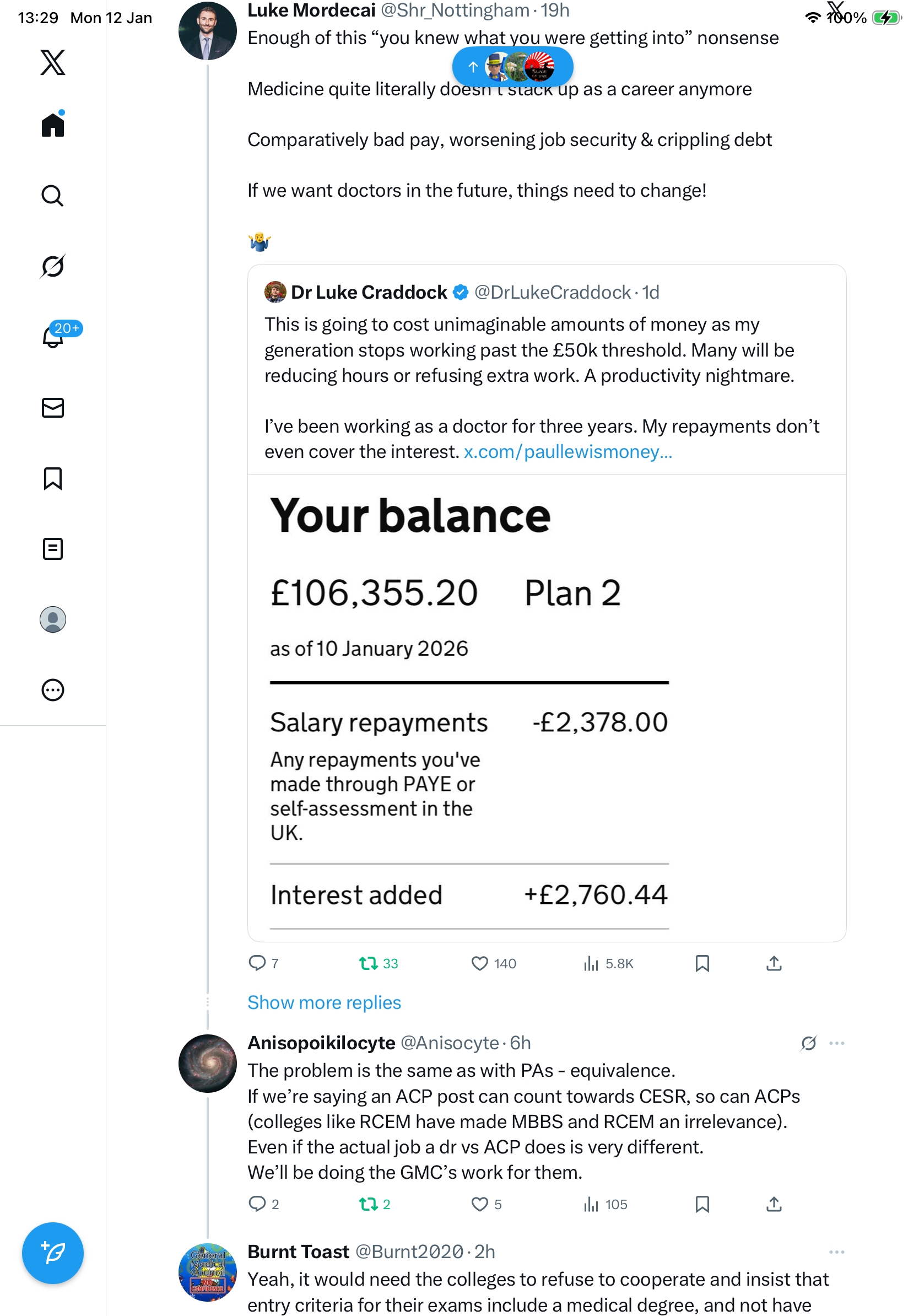Open more options menu in sidebar

pos(53,690)
